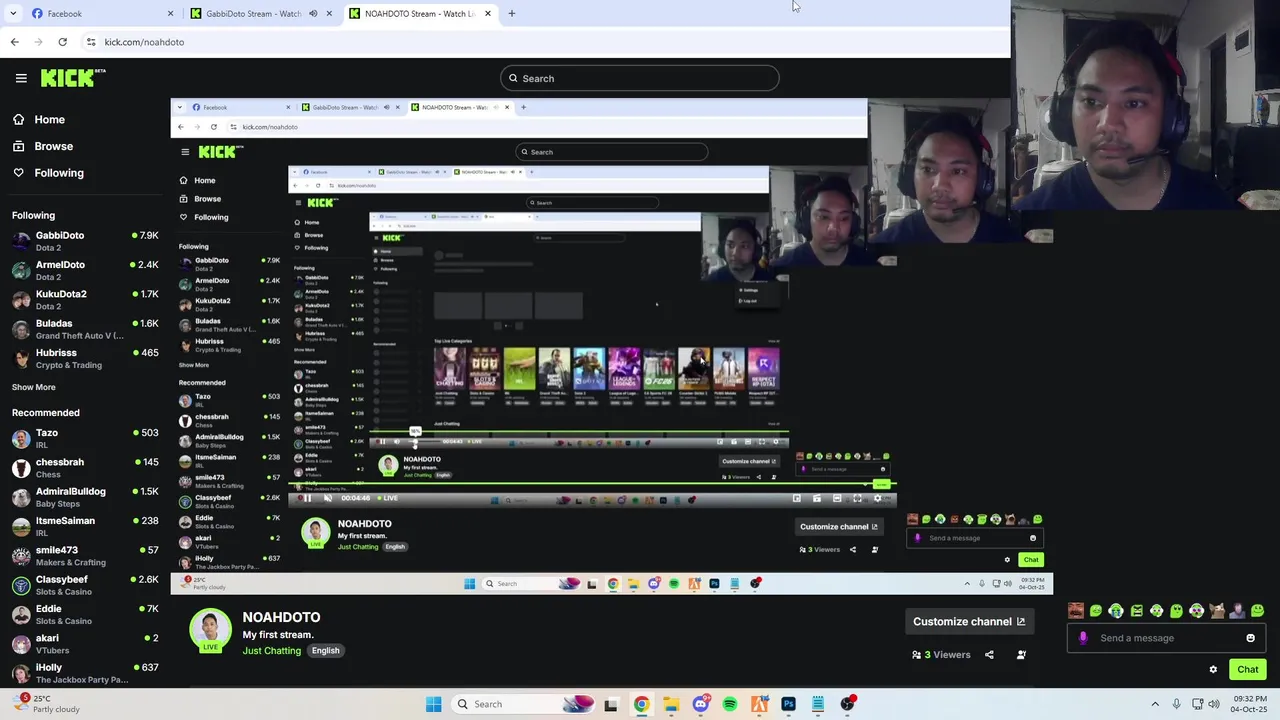Show the 3 Viewers list
Screen dimensions: 1280x720
(941, 655)
